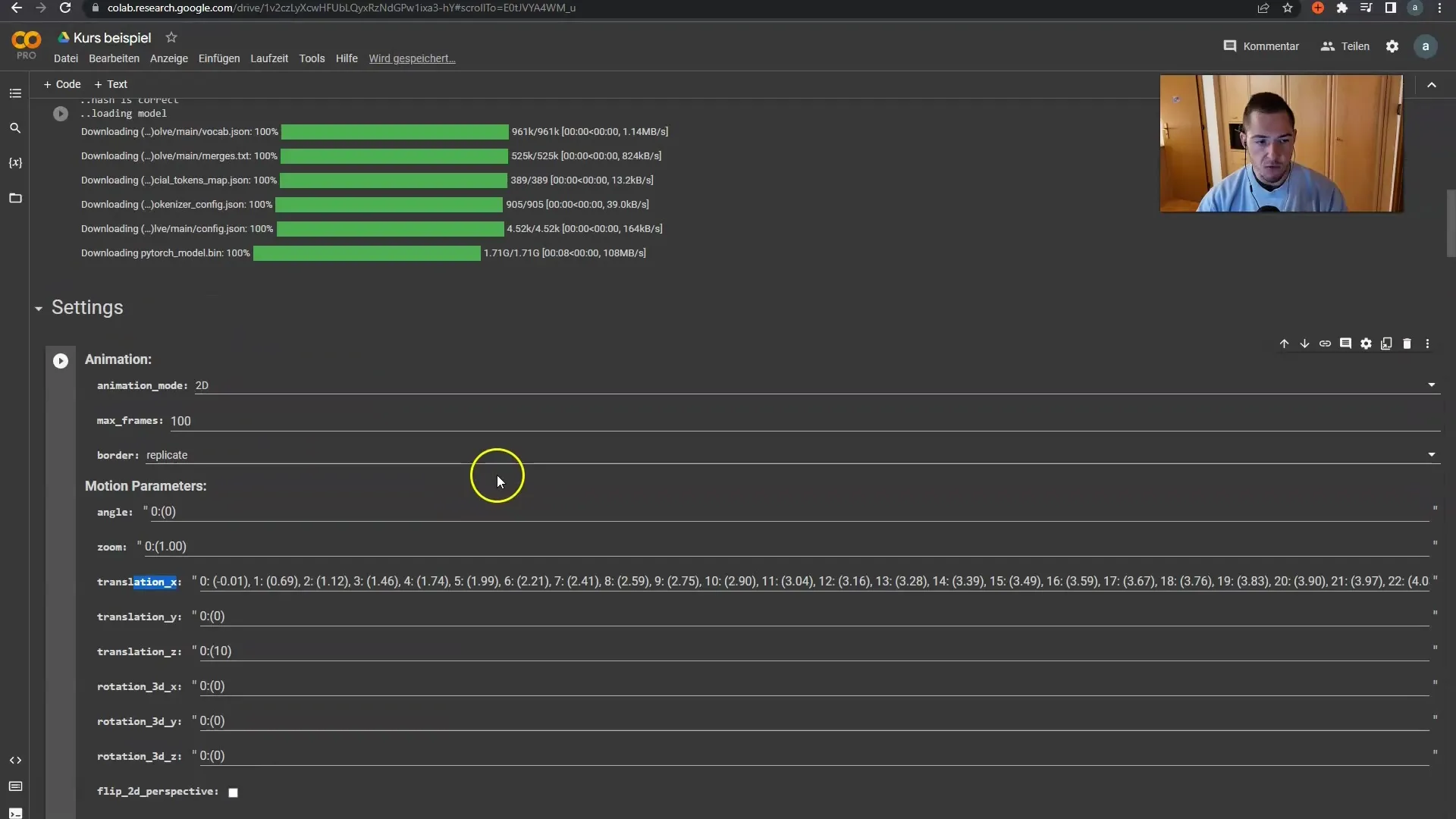Viewport: 1456px width, 819px height.
Task: Reload the browser page
Action: coord(65,8)
